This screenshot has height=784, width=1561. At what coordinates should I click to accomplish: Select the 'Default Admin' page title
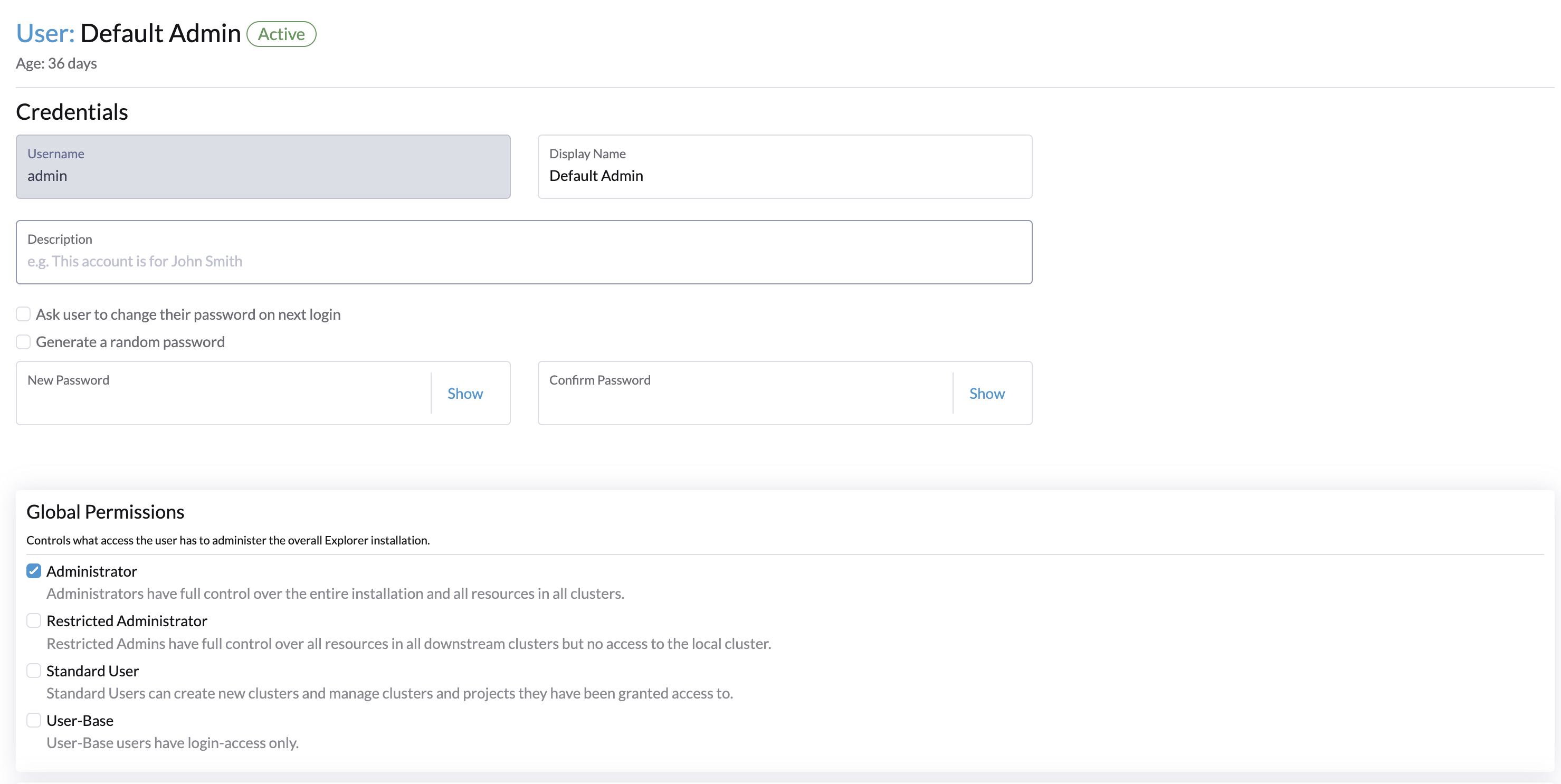tap(160, 33)
